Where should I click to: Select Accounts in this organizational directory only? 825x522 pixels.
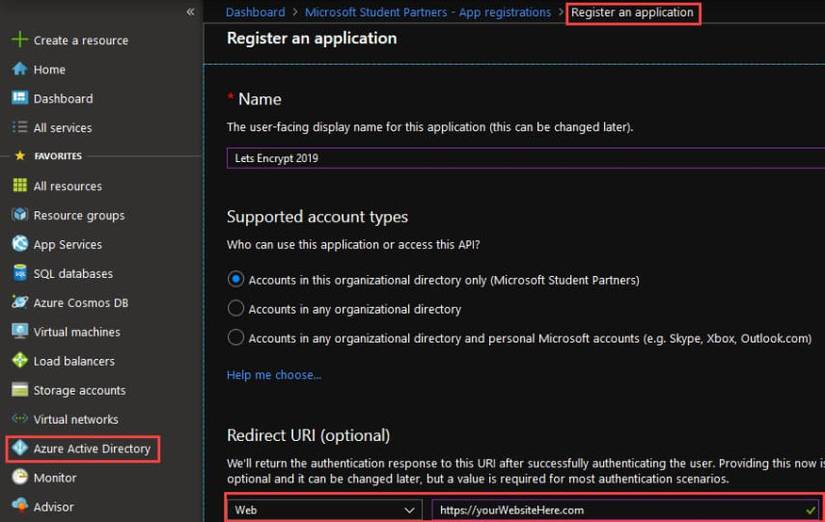tap(236, 279)
